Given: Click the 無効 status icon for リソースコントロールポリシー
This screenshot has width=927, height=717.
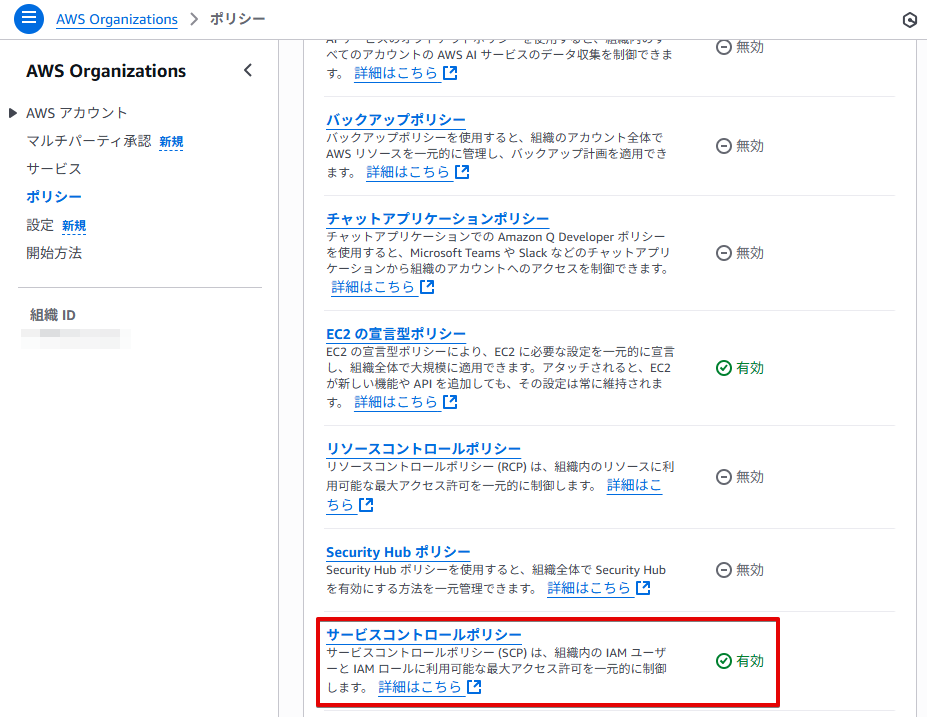Looking at the screenshot, I should 724,477.
